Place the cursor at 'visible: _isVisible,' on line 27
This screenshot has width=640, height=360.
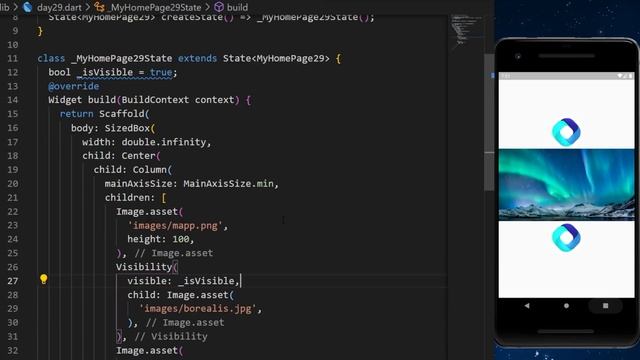[x=183, y=281]
